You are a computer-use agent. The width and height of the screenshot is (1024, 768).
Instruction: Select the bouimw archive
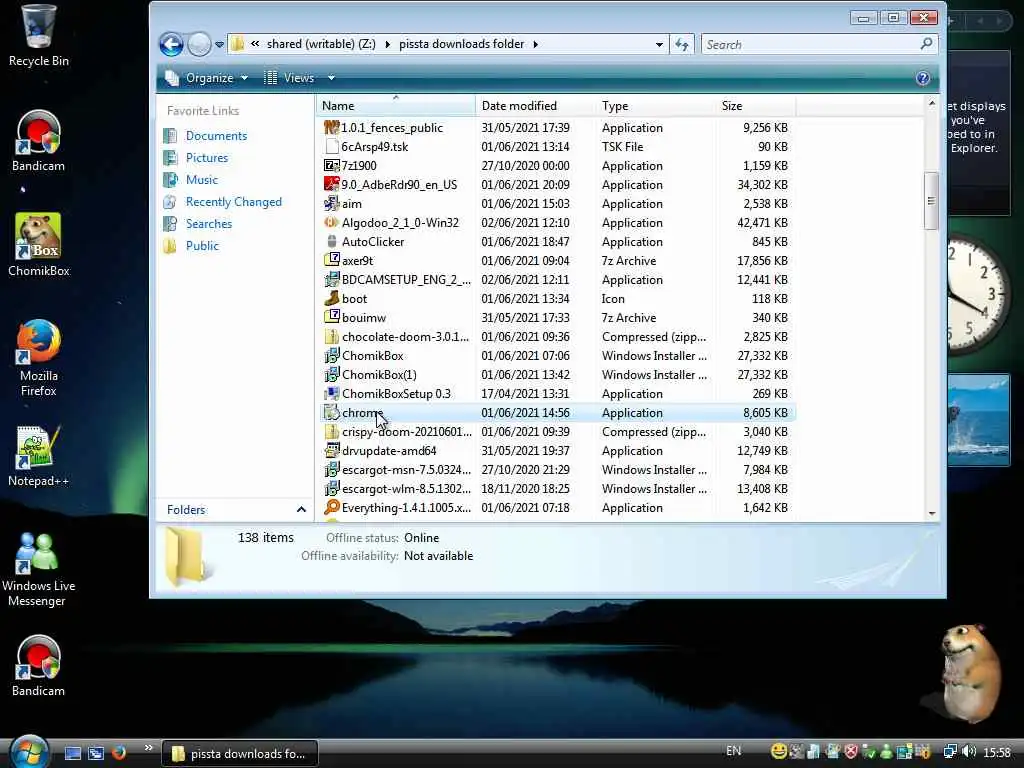point(364,317)
